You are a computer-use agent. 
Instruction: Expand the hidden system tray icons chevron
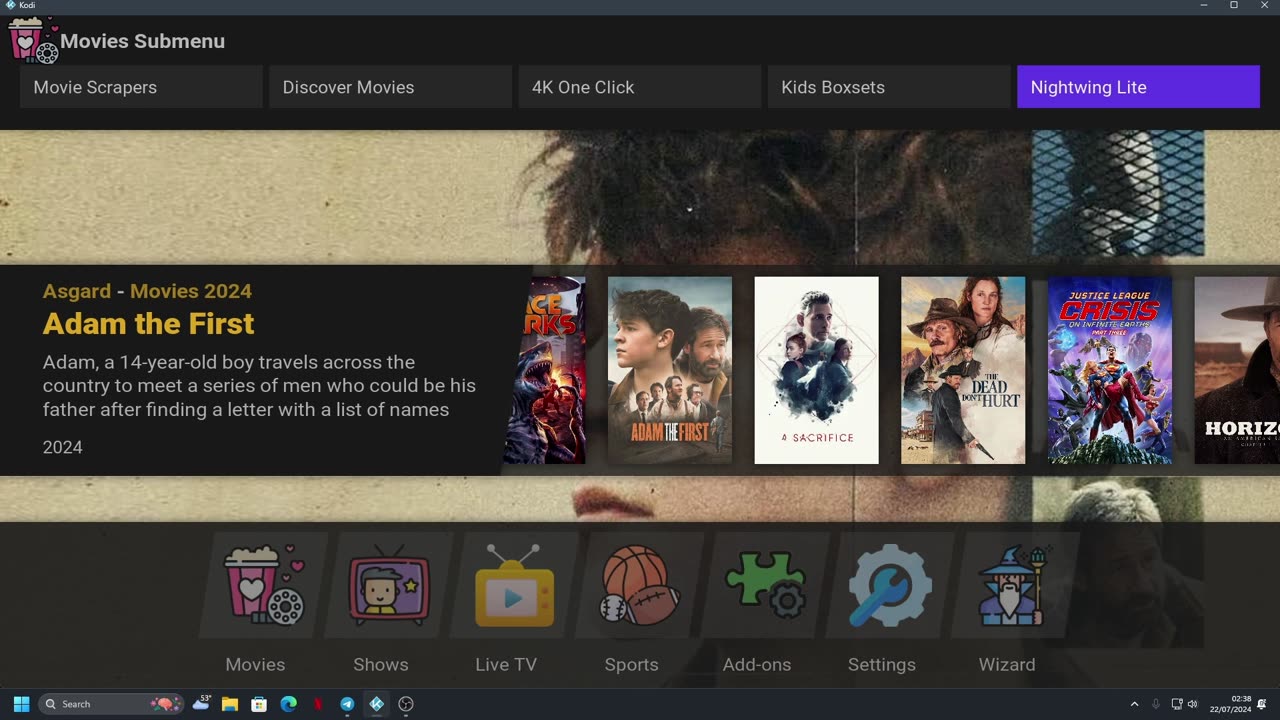click(1134, 704)
